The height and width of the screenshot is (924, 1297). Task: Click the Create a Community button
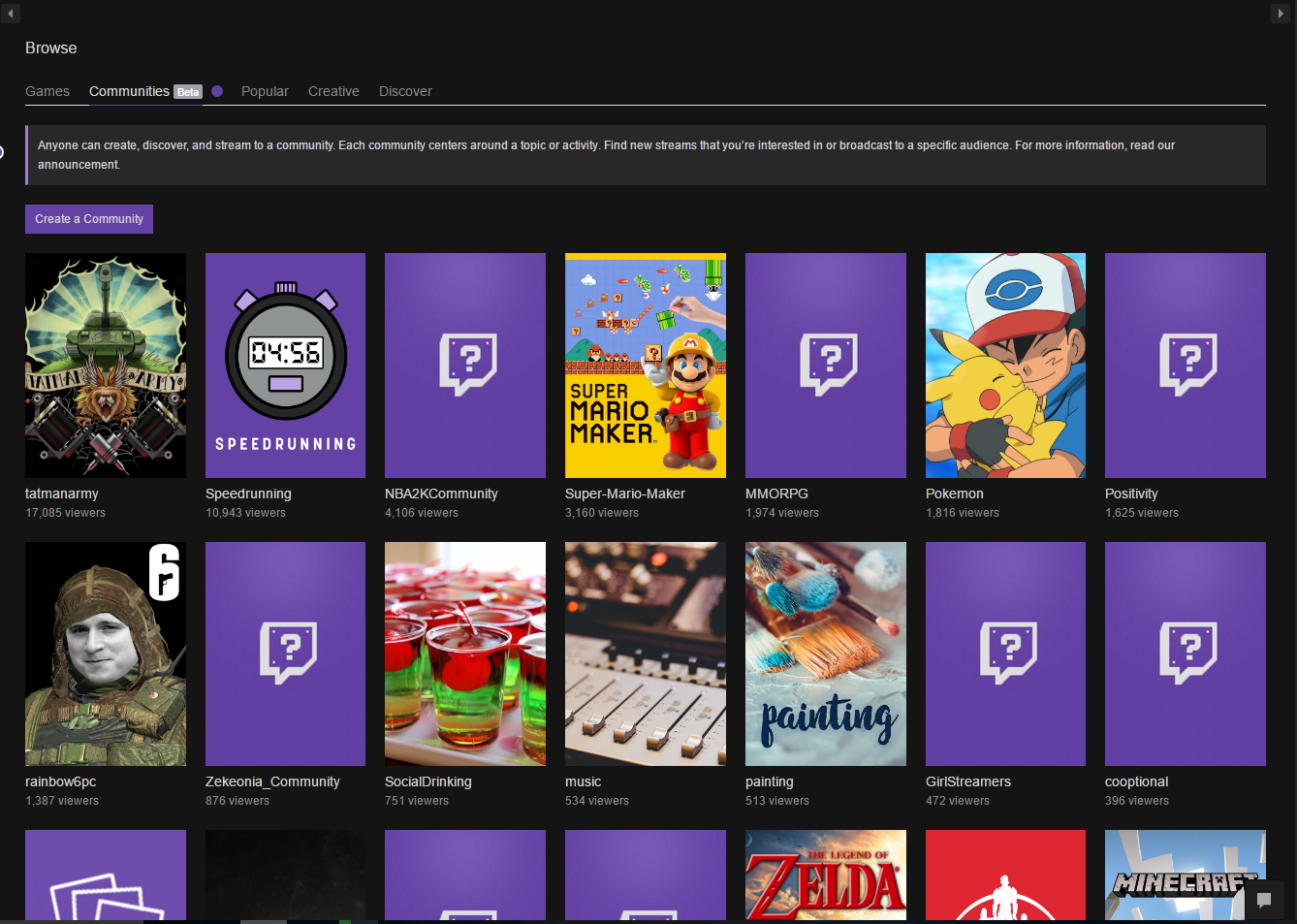pos(89,219)
